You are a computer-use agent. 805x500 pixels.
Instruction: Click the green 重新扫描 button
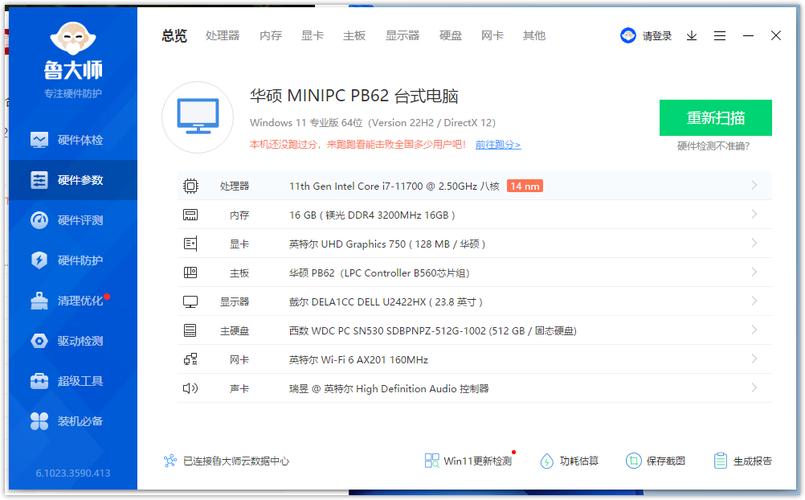click(716, 118)
